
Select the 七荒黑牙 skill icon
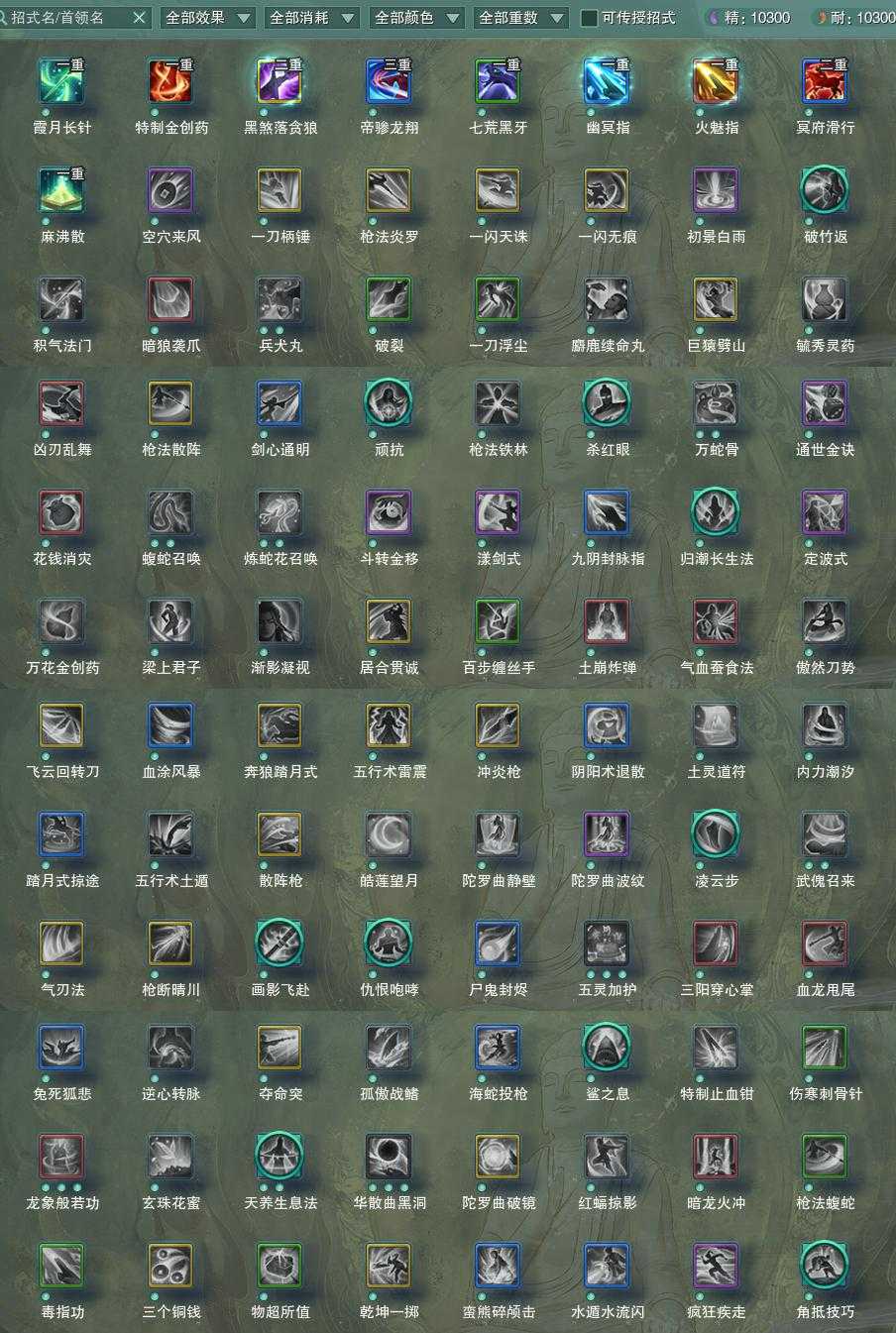pyautogui.click(x=498, y=81)
